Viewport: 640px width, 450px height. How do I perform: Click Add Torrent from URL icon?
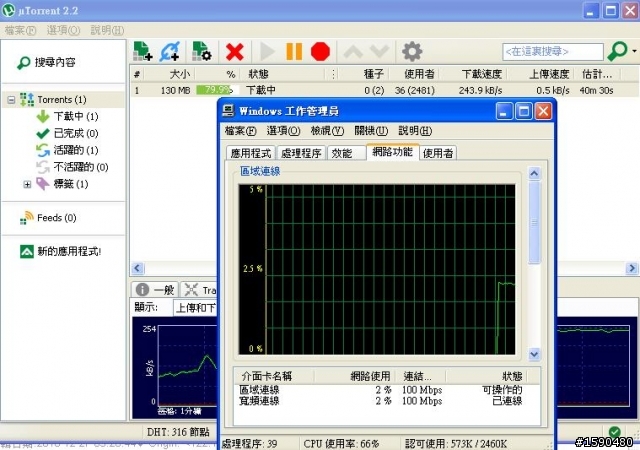[170, 51]
